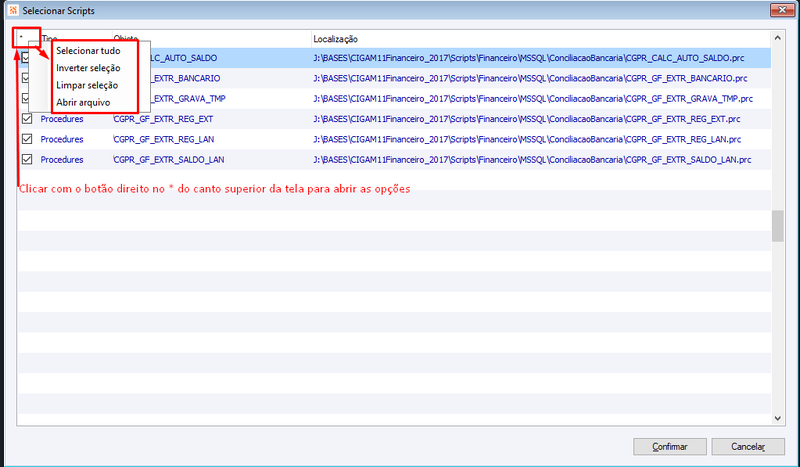Click the path ending CGPR_GF_EXTR_GRAVA_TMP.prc
The width and height of the screenshot is (800, 467).
pos(533,99)
